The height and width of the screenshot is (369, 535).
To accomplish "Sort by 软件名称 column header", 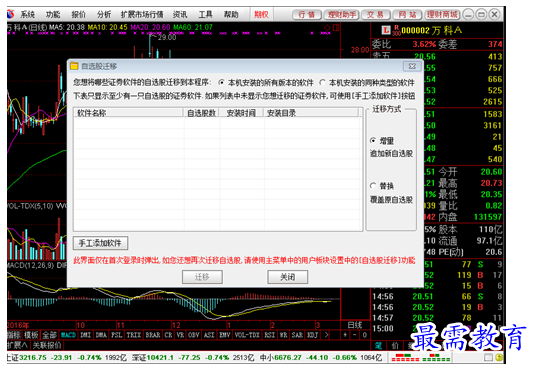I will [128, 113].
